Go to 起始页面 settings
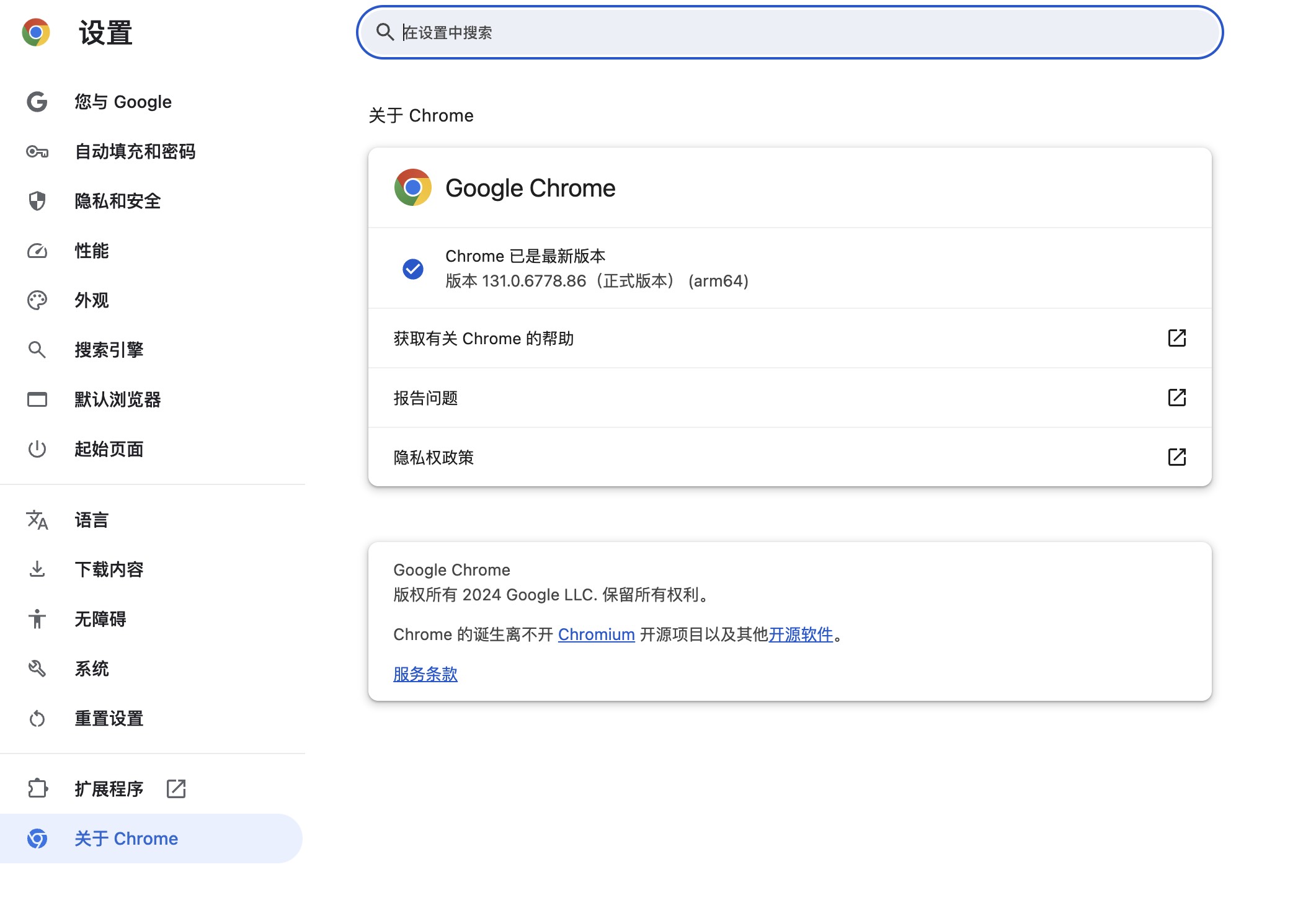The image size is (1316, 903). pyautogui.click(x=151, y=449)
